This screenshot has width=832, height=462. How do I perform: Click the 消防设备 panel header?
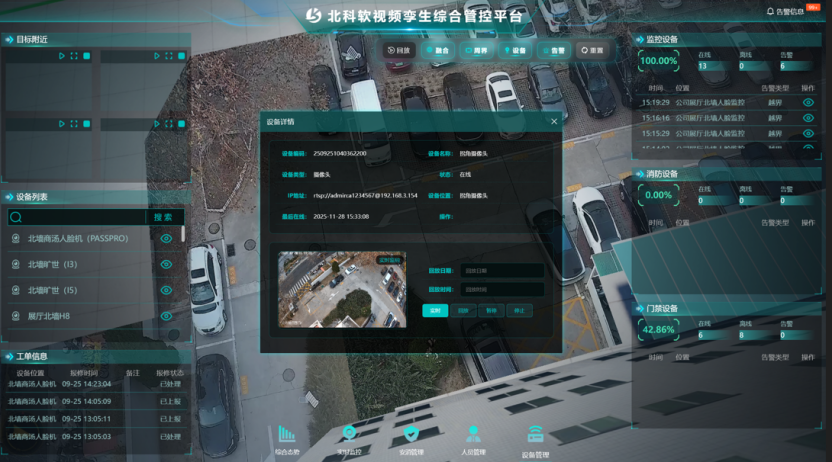point(727,174)
